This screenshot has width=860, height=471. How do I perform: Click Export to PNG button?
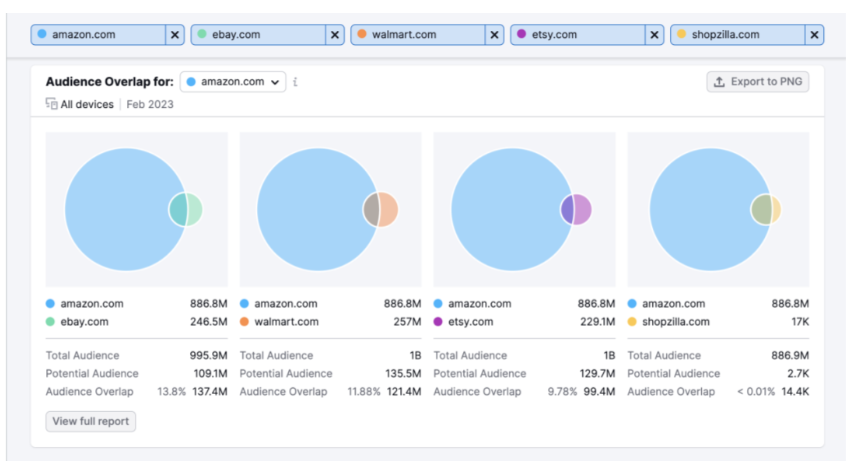[x=757, y=82]
